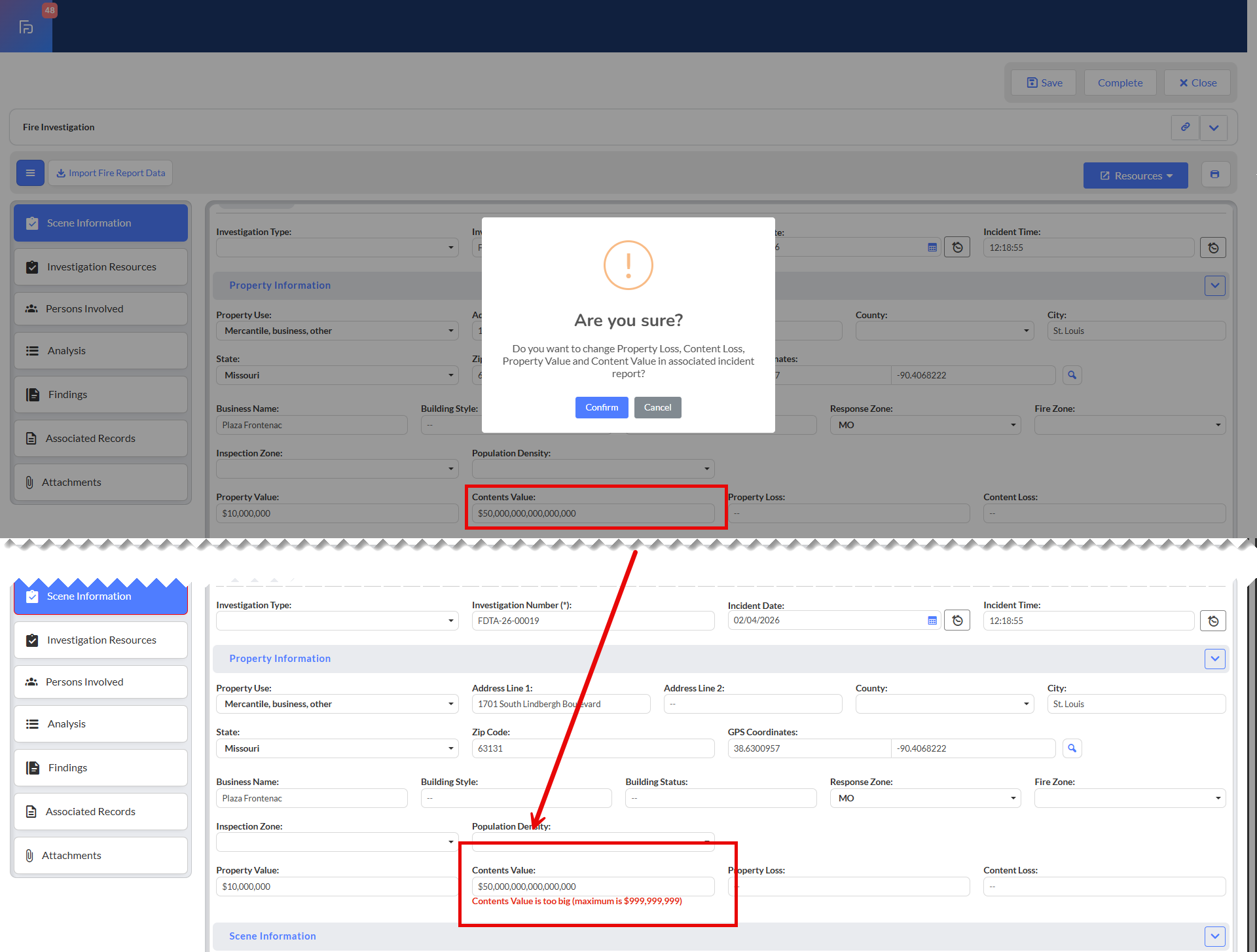1257x952 pixels.
Task: Confirm the Are you sure dialog
Action: [x=601, y=407]
